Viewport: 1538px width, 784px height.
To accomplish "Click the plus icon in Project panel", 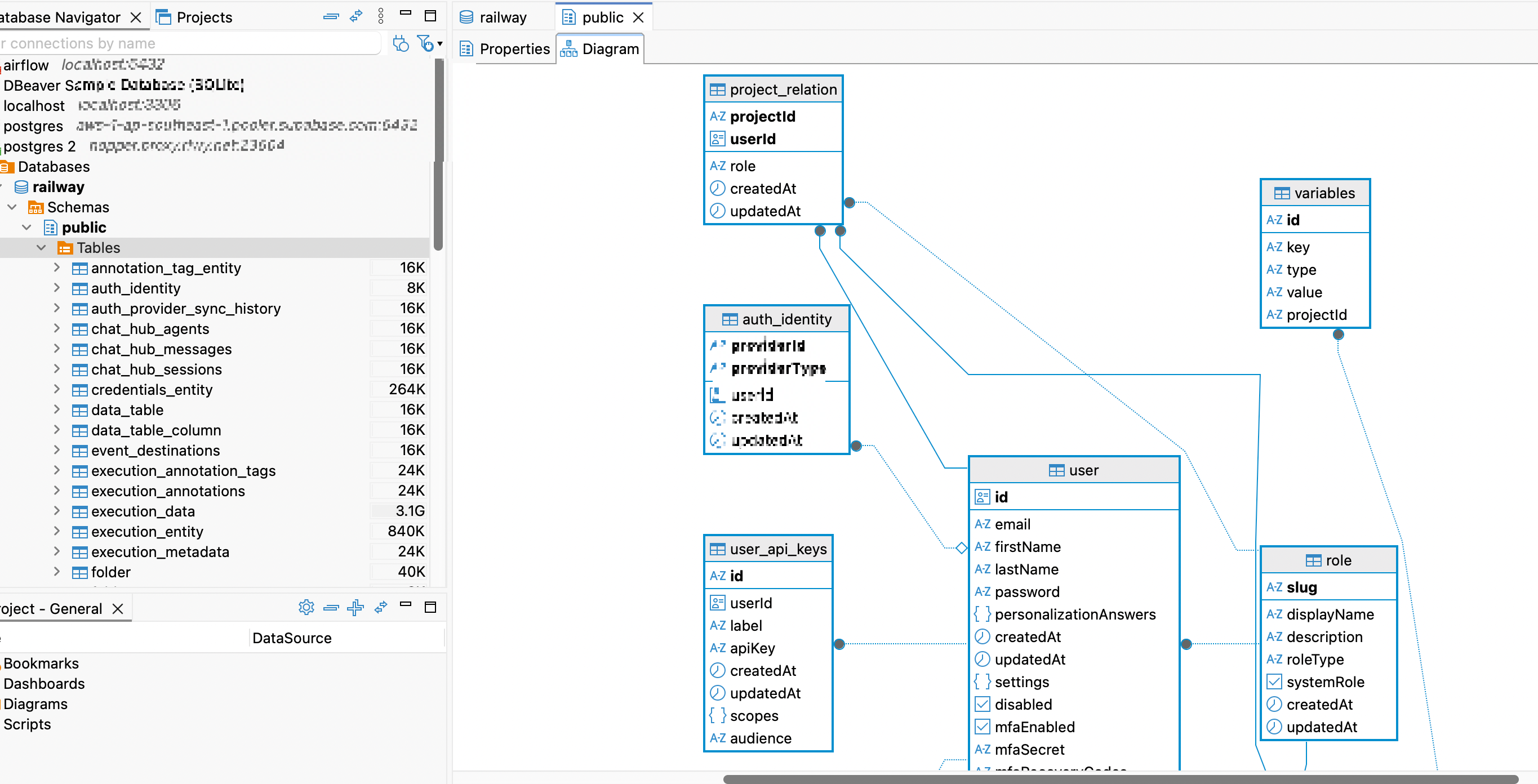I will pyautogui.click(x=356, y=608).
